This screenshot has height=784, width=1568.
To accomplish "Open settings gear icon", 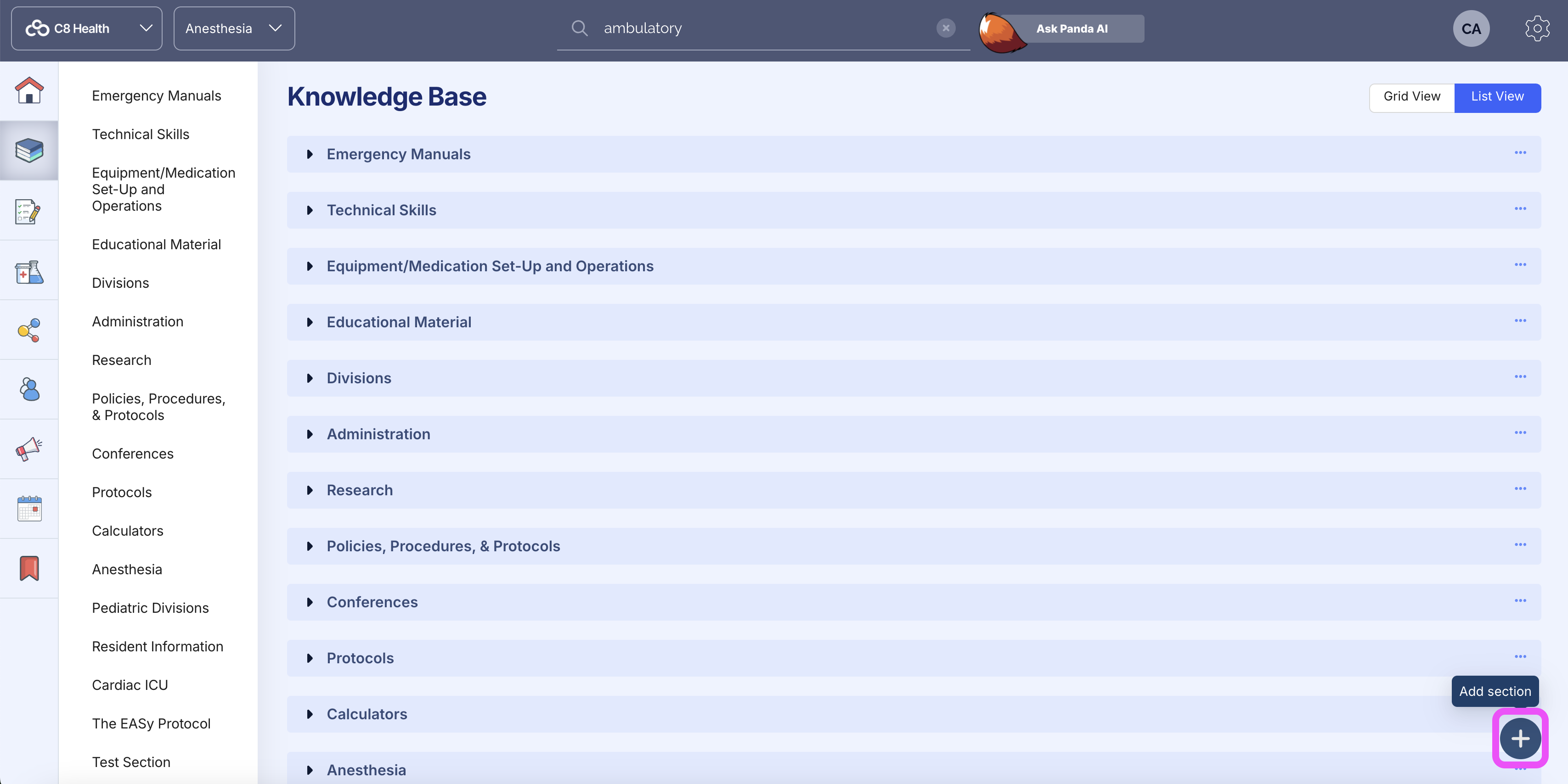I will click(x=1537, y=28).
